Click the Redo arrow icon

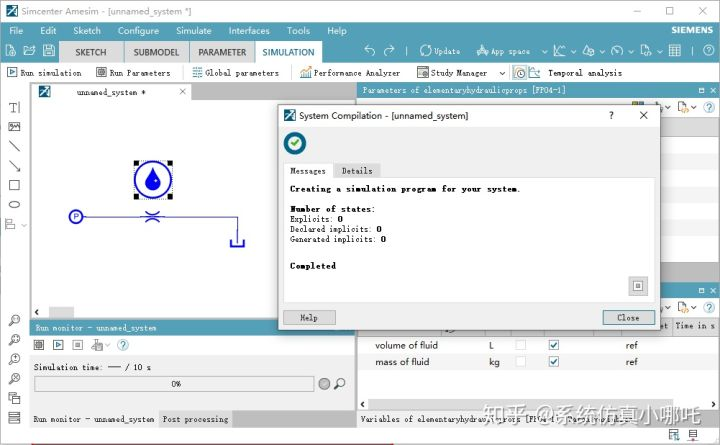(x=389, y=51)
